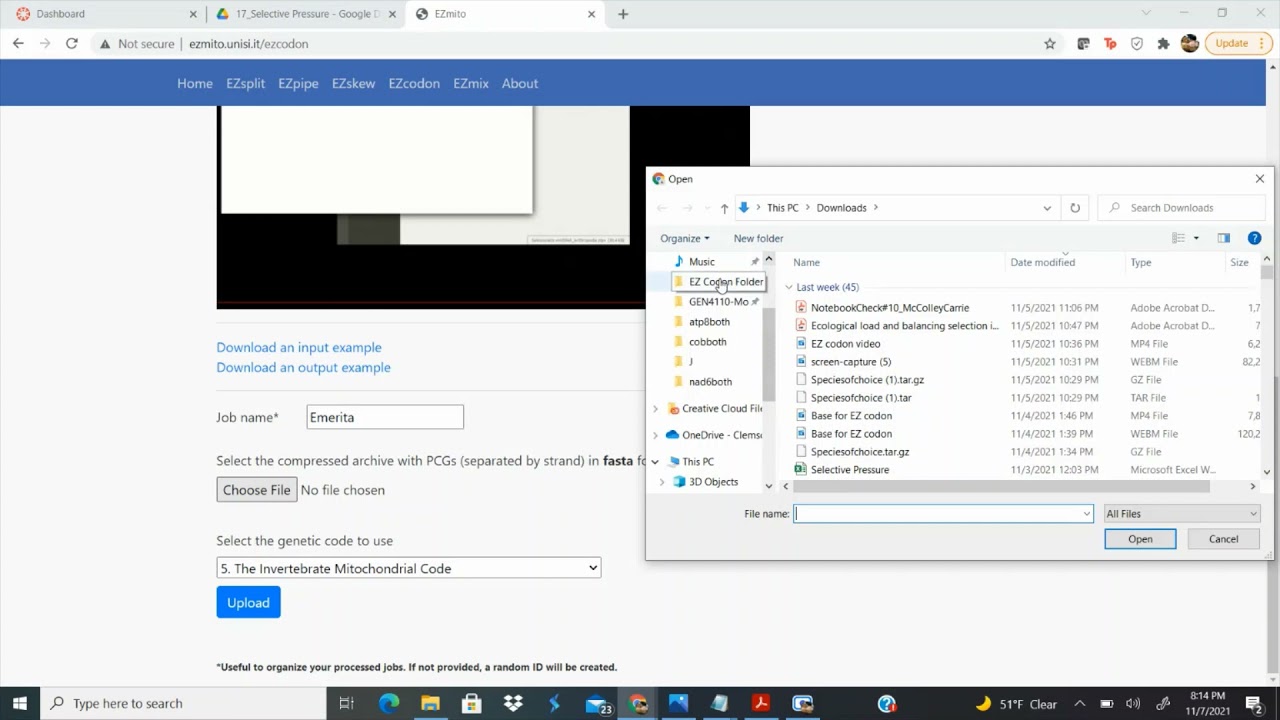Viewport: 1280px width, 720px height.
Task: Collapse the Last week group
Action: [x=789, y=287]
